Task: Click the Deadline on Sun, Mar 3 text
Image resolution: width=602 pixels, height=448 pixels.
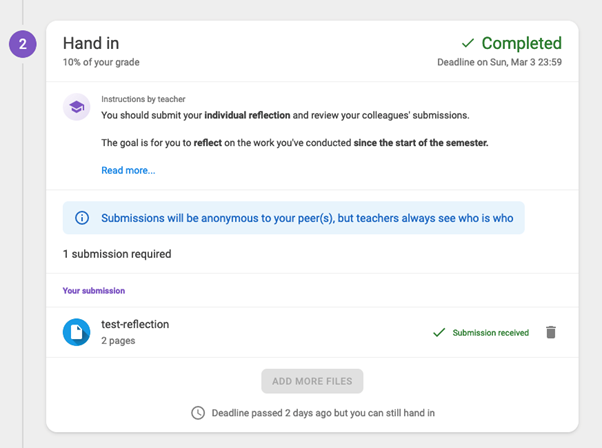Action: [x=499, y=62]
